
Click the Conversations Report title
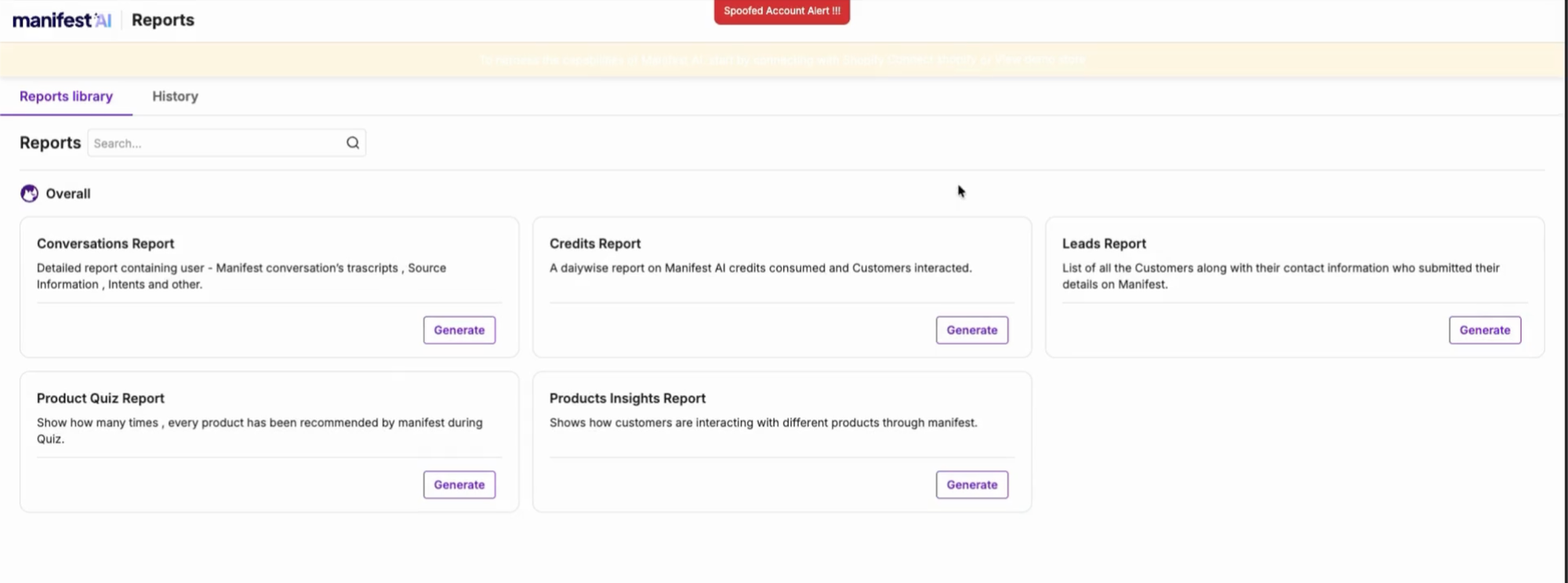(x=105, y=243)
